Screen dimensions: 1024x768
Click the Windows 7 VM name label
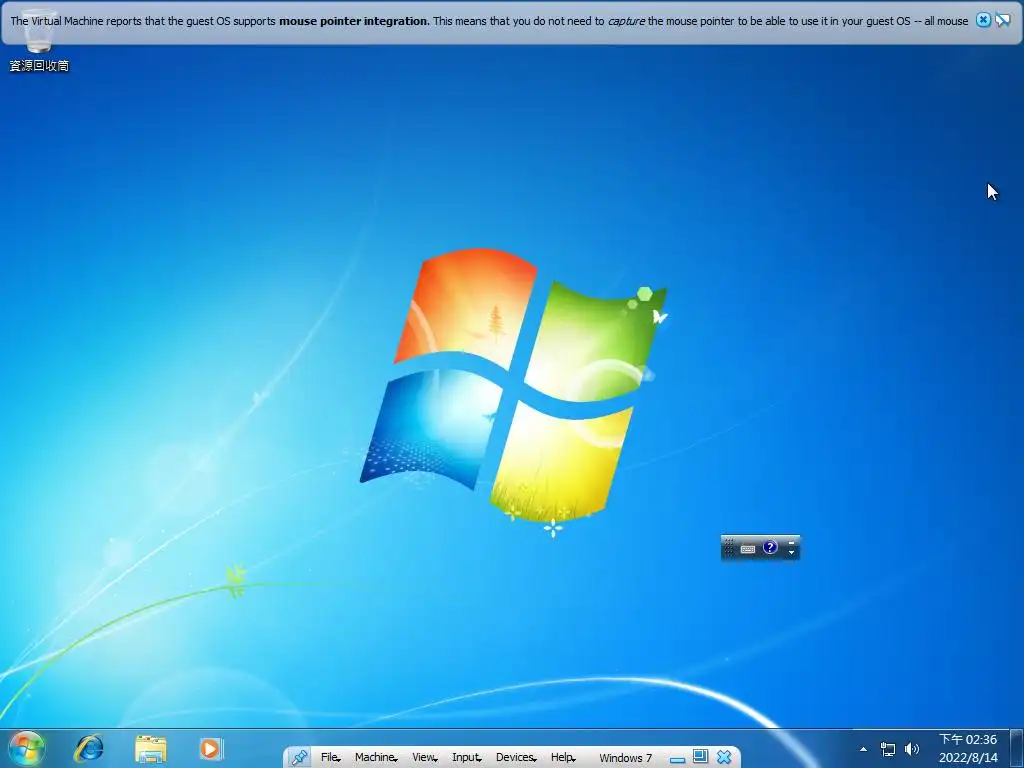tap(626, 758)
